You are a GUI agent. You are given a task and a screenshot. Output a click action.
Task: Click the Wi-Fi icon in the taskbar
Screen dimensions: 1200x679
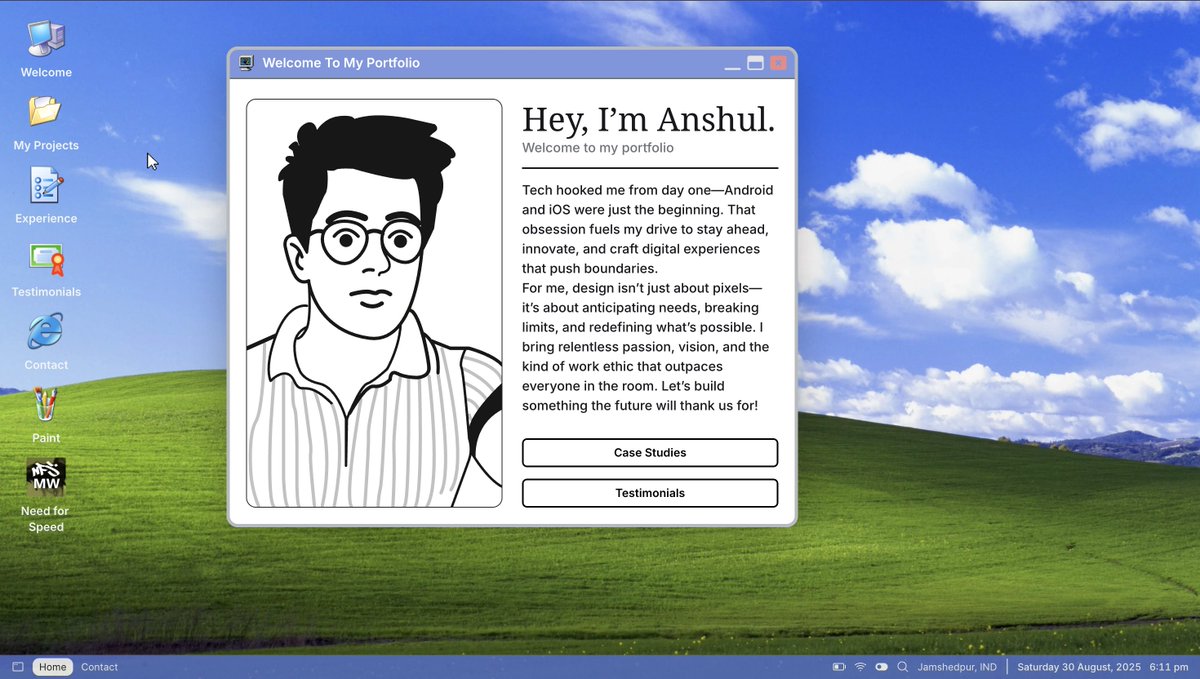(860, 667)
